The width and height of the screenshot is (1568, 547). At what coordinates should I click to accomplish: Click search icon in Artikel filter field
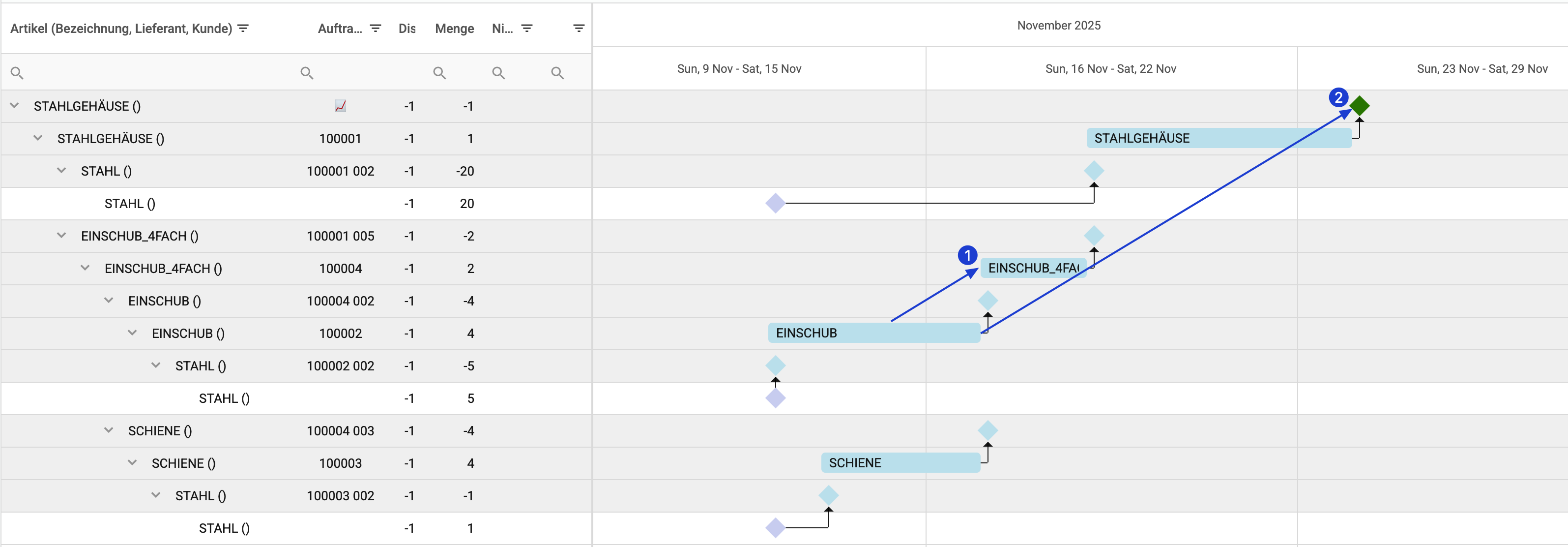pyautogui.click(x=17, y=73)
